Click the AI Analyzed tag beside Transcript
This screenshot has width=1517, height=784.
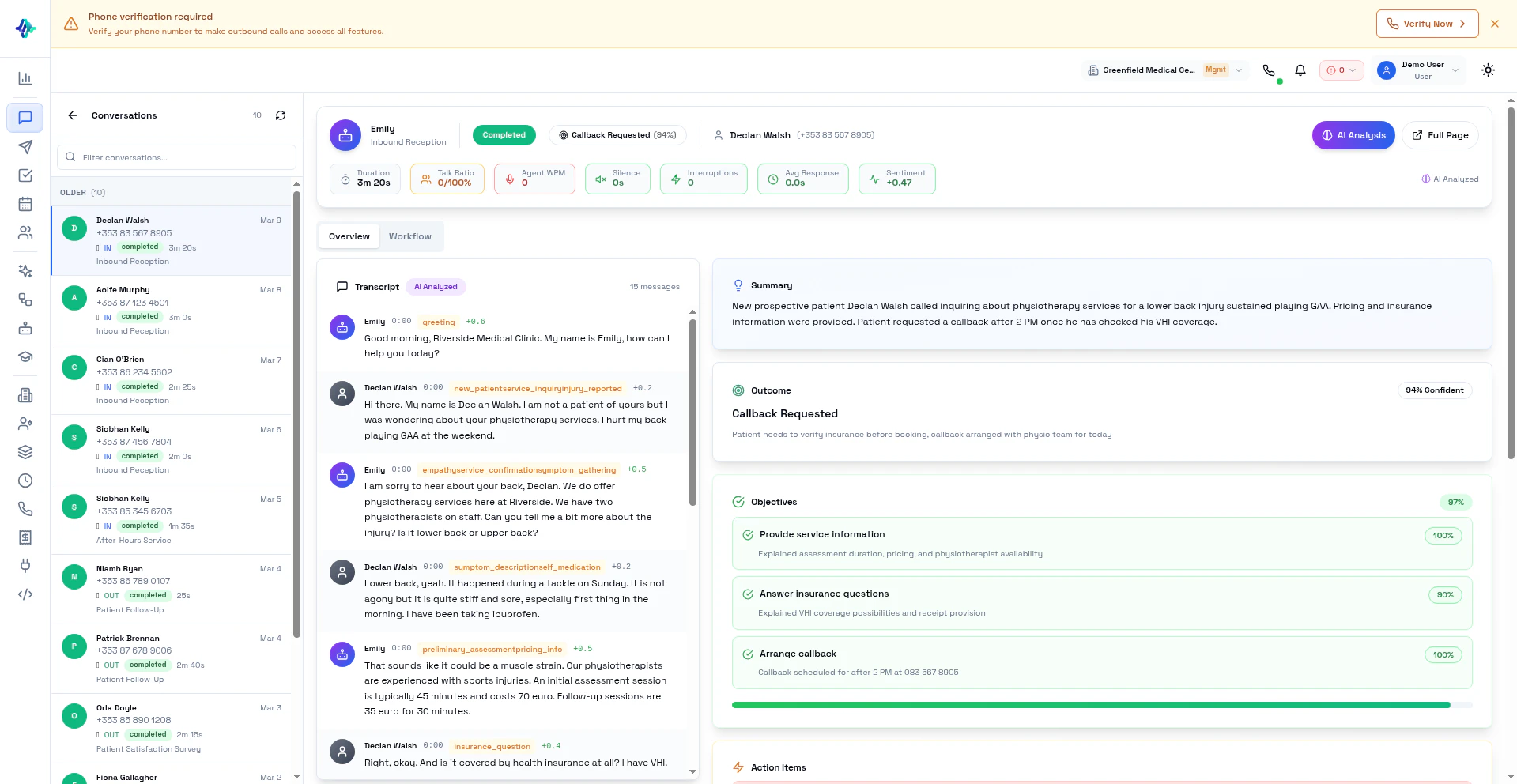(x=436, y=287)
